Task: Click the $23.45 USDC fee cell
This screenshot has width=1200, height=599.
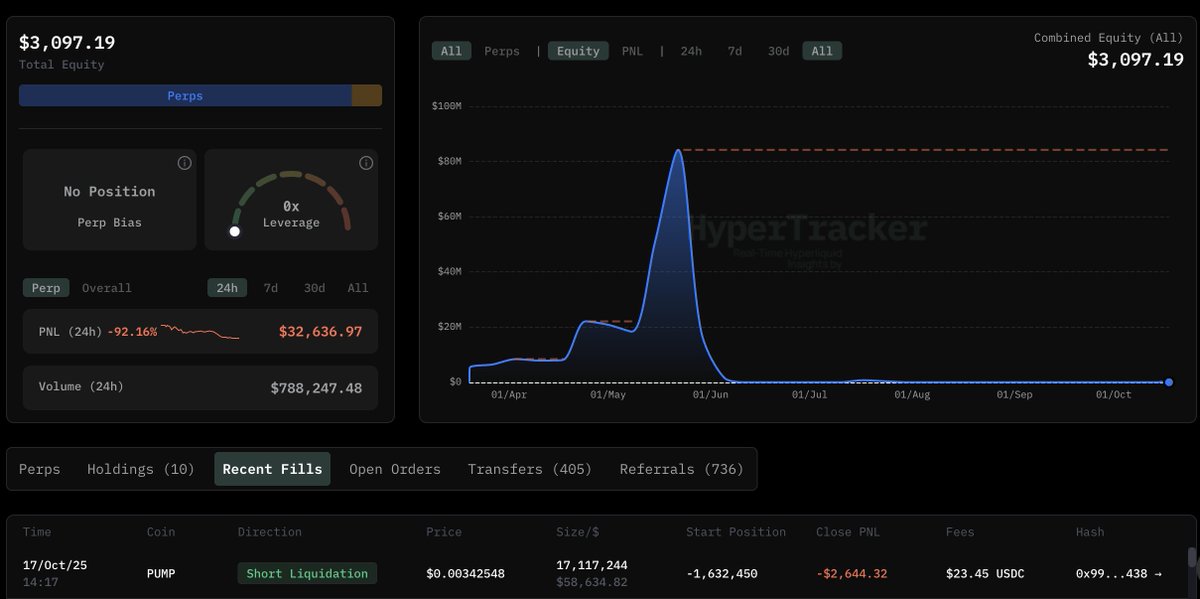Action: (985, 574)
